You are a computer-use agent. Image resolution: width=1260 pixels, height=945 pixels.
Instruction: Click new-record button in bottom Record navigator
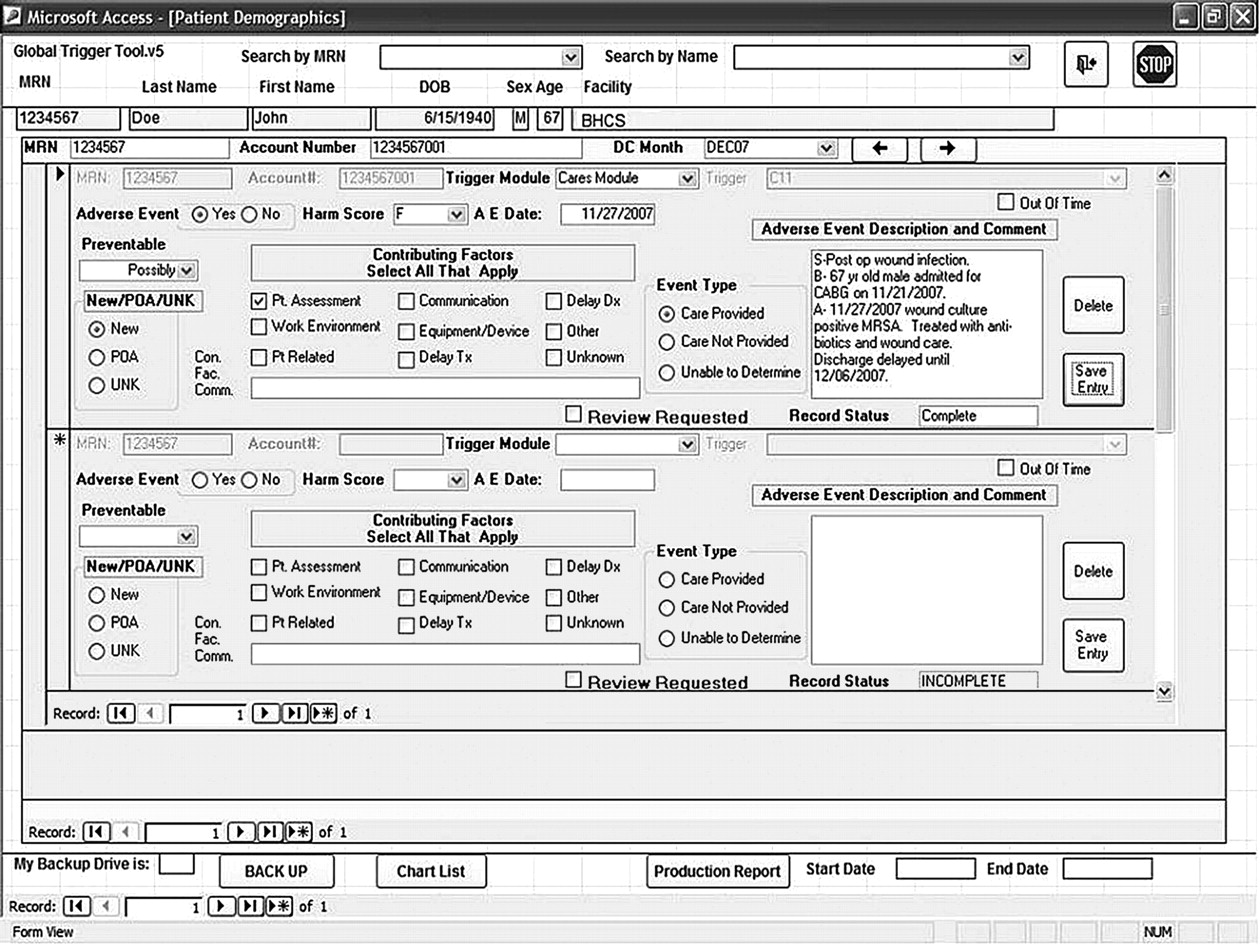[280, 907]
